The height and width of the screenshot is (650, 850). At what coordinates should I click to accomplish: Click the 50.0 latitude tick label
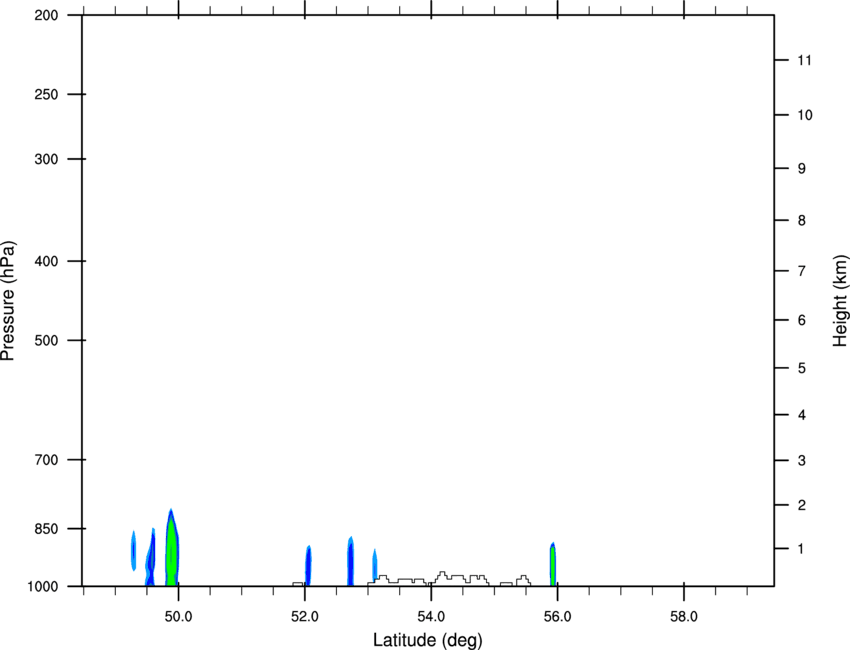click(178, 617)
